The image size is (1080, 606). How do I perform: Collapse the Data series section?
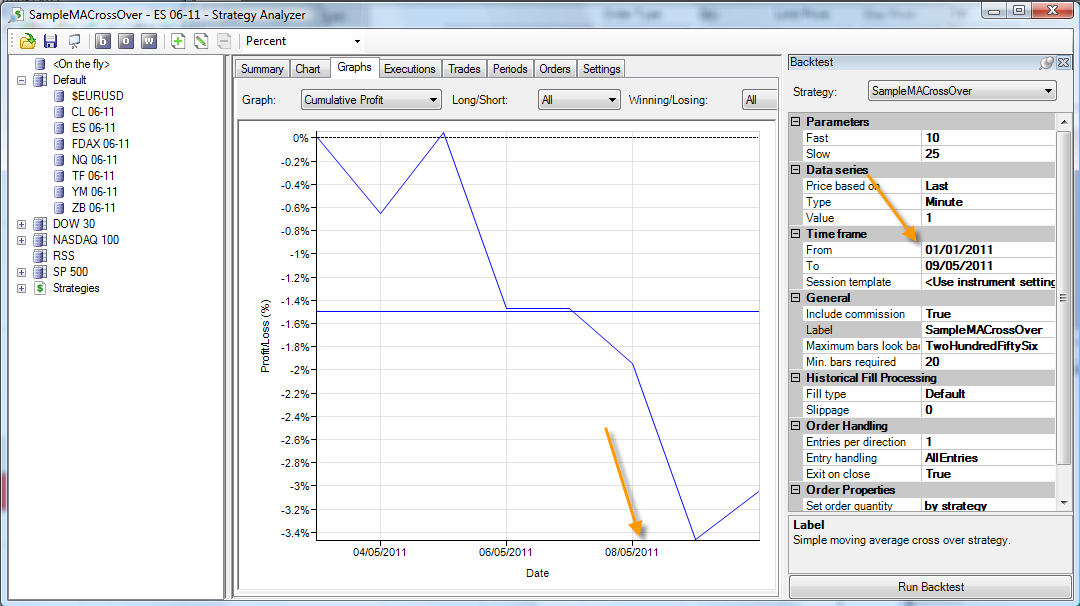[x=796, y=169]
